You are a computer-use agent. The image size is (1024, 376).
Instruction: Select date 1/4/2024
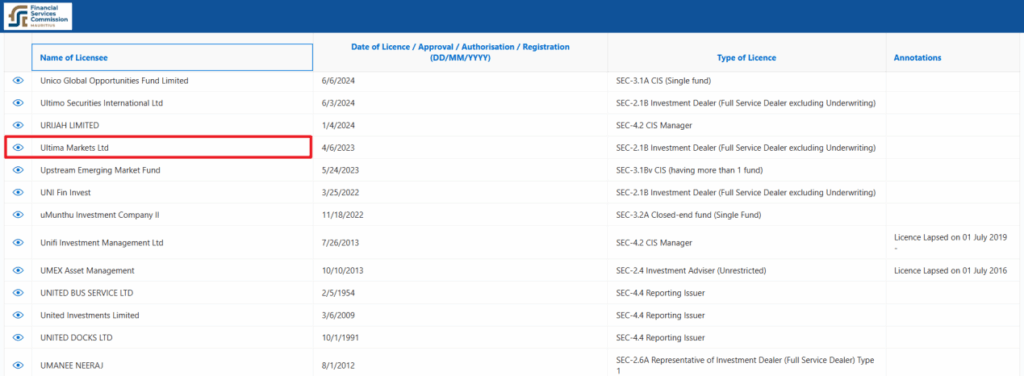click(x=338, y=125)
